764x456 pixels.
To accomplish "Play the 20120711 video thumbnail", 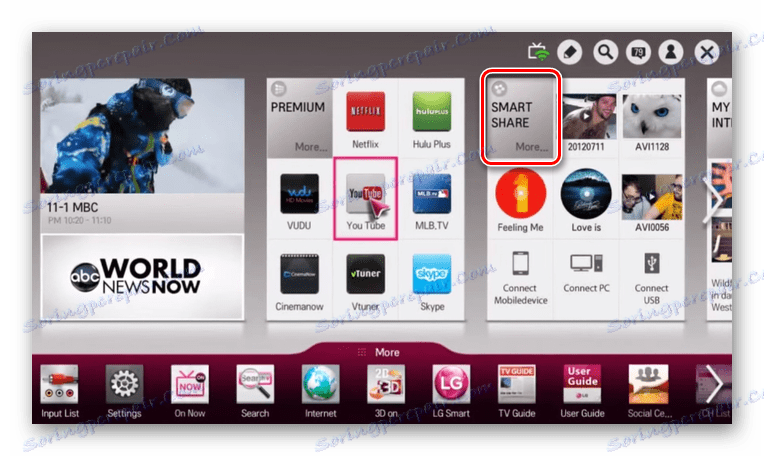I will tap(586, 117).
